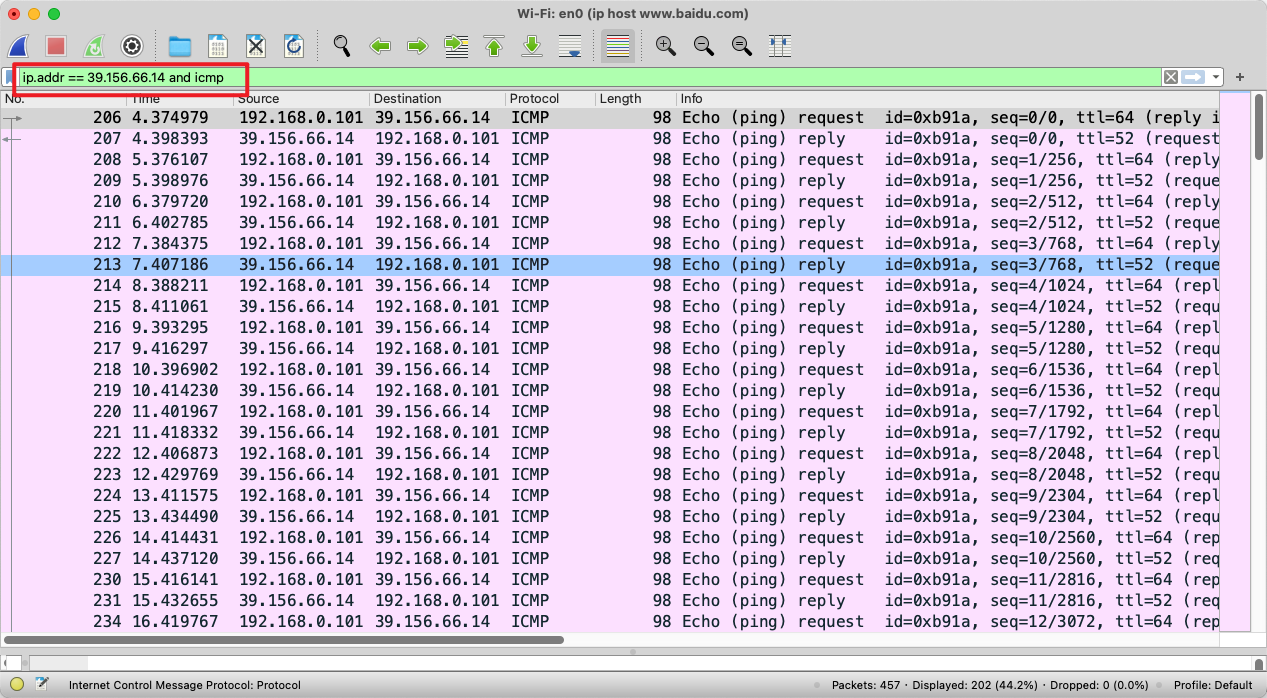Jump to the first packet

point(494,46)
